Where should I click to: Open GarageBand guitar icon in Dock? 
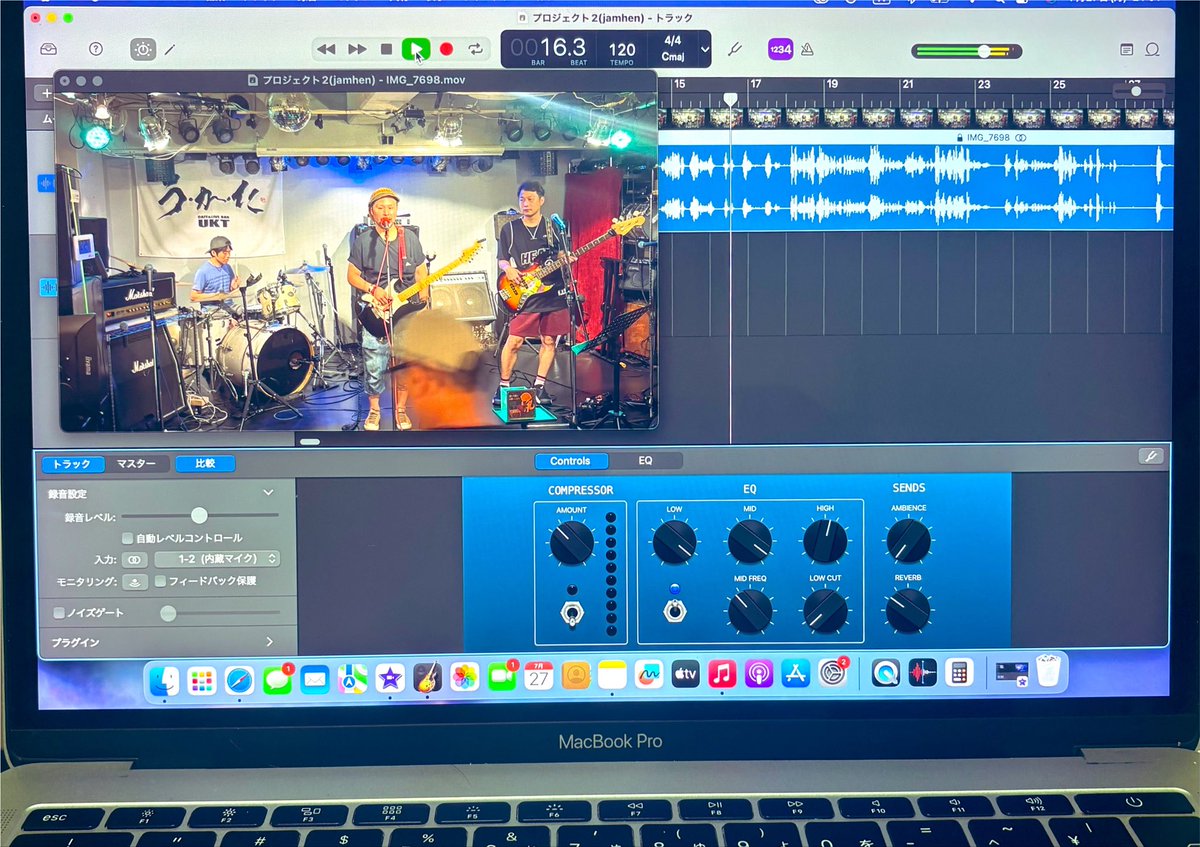pos(428,677)
